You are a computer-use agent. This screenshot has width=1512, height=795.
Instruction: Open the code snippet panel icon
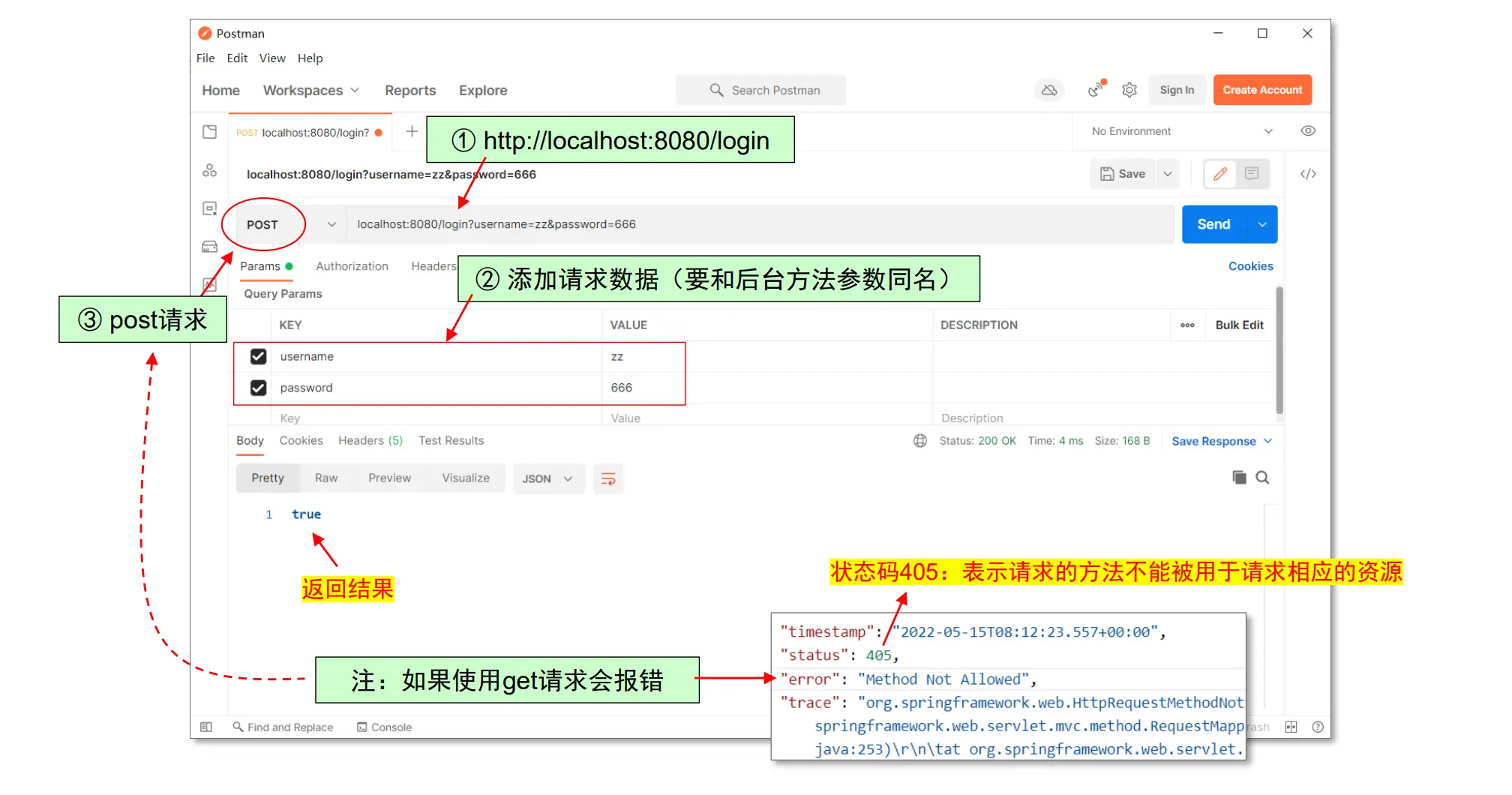tap(1308, 174)
